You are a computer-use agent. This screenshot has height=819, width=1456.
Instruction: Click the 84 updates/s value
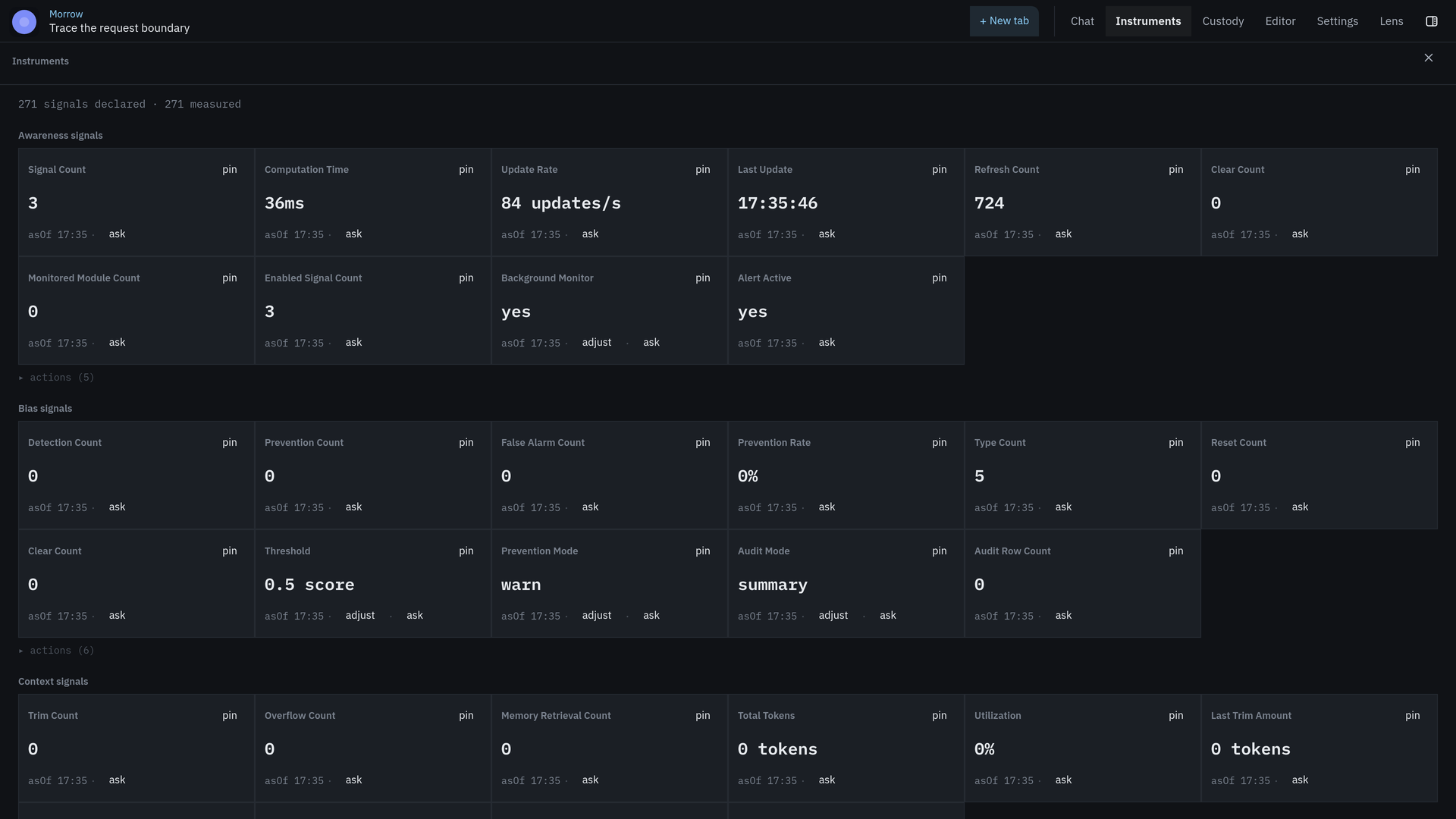coord(561,203)
